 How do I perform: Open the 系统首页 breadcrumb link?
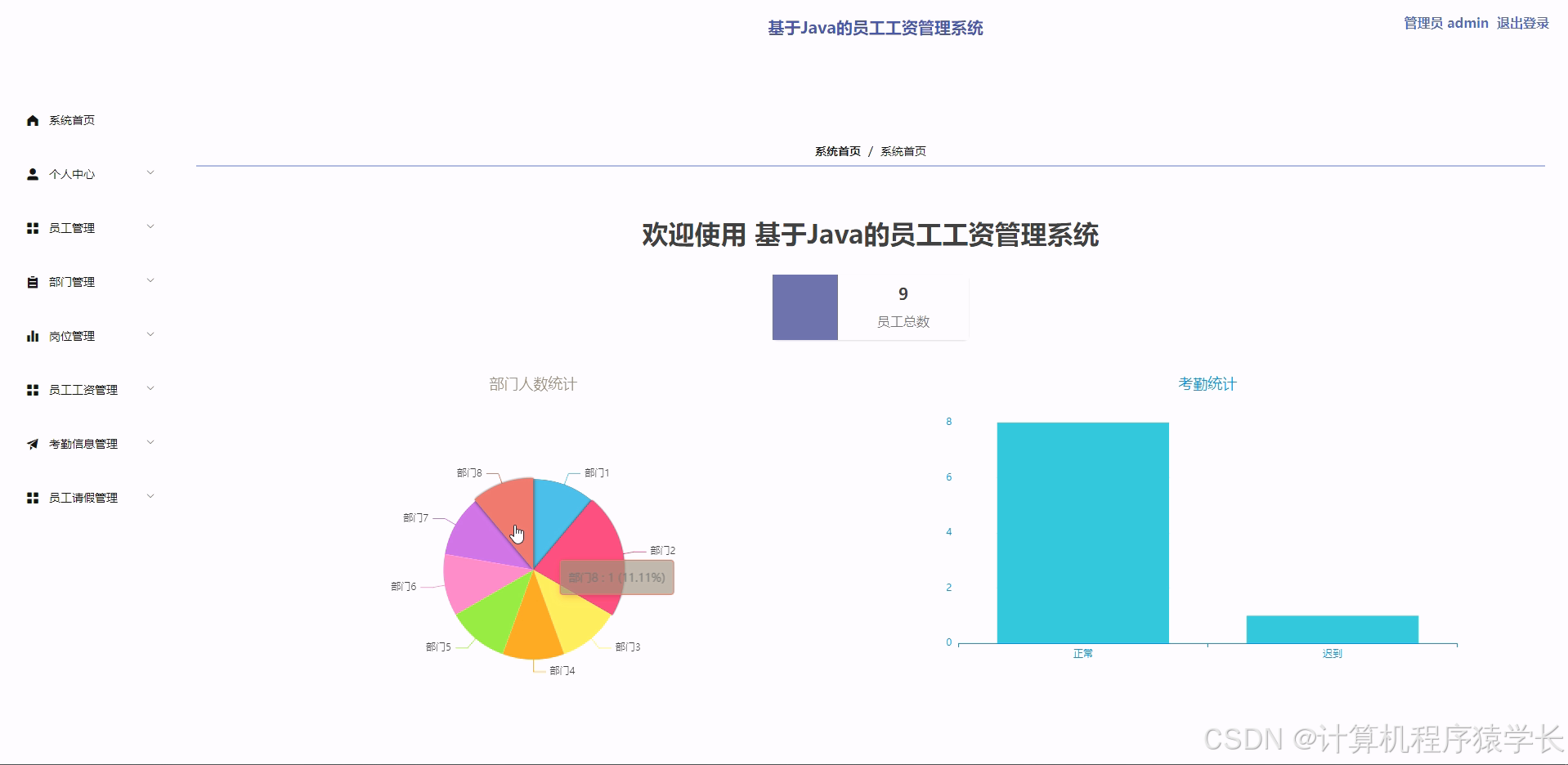click(x=836, y=150)
